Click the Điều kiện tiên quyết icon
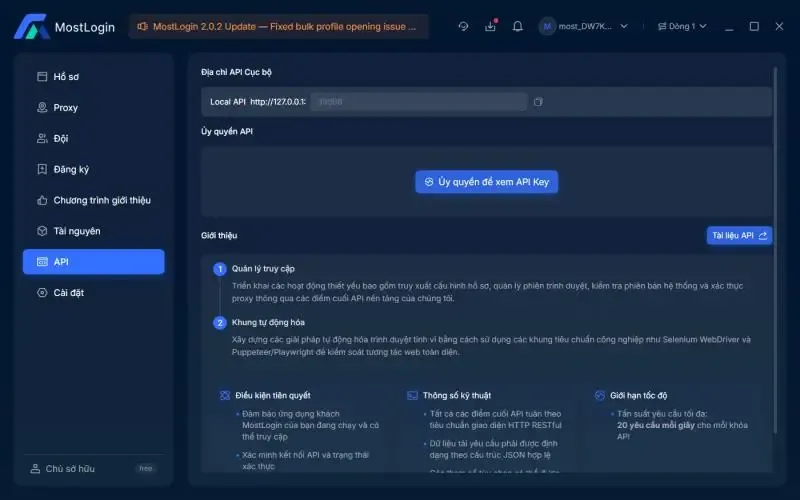Screen dimensions: 800x500 [x=225, y=395]
